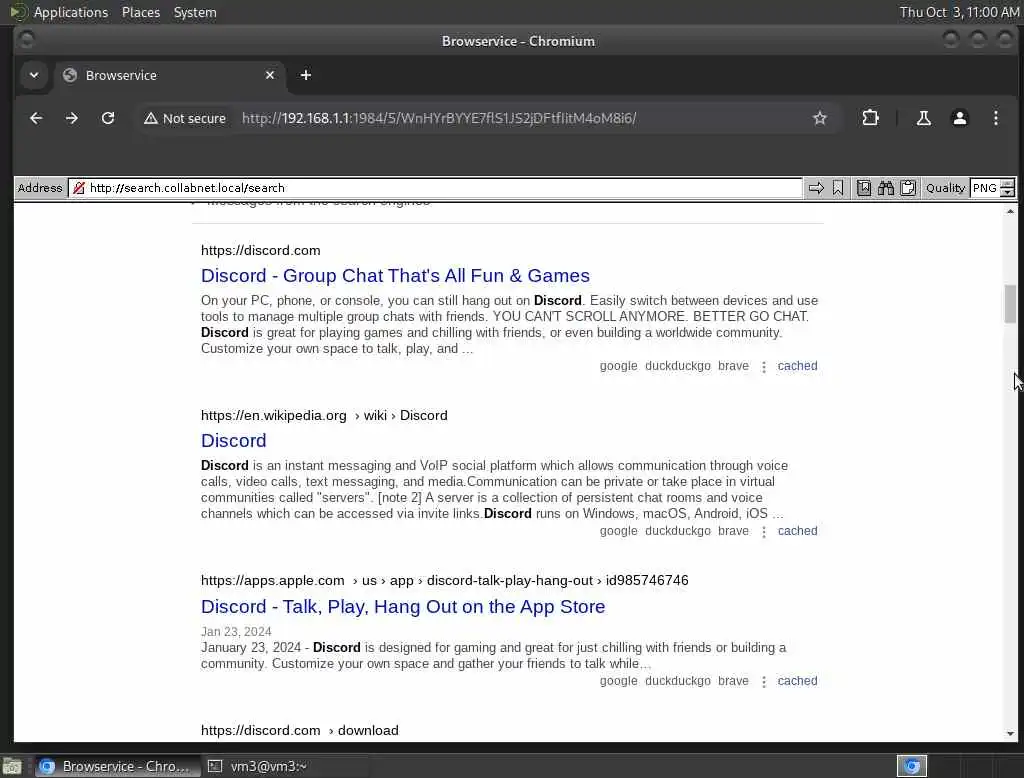The image size is (1024, 778).
Task: Open the Chromium profile avatar icon
Action: 959,118
